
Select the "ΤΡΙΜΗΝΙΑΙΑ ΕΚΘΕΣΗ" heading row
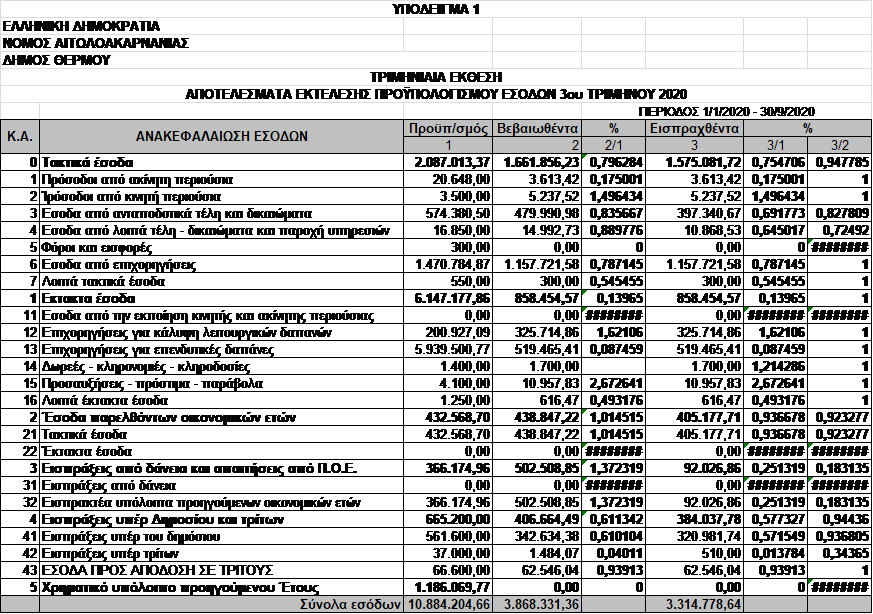(436, 77)
